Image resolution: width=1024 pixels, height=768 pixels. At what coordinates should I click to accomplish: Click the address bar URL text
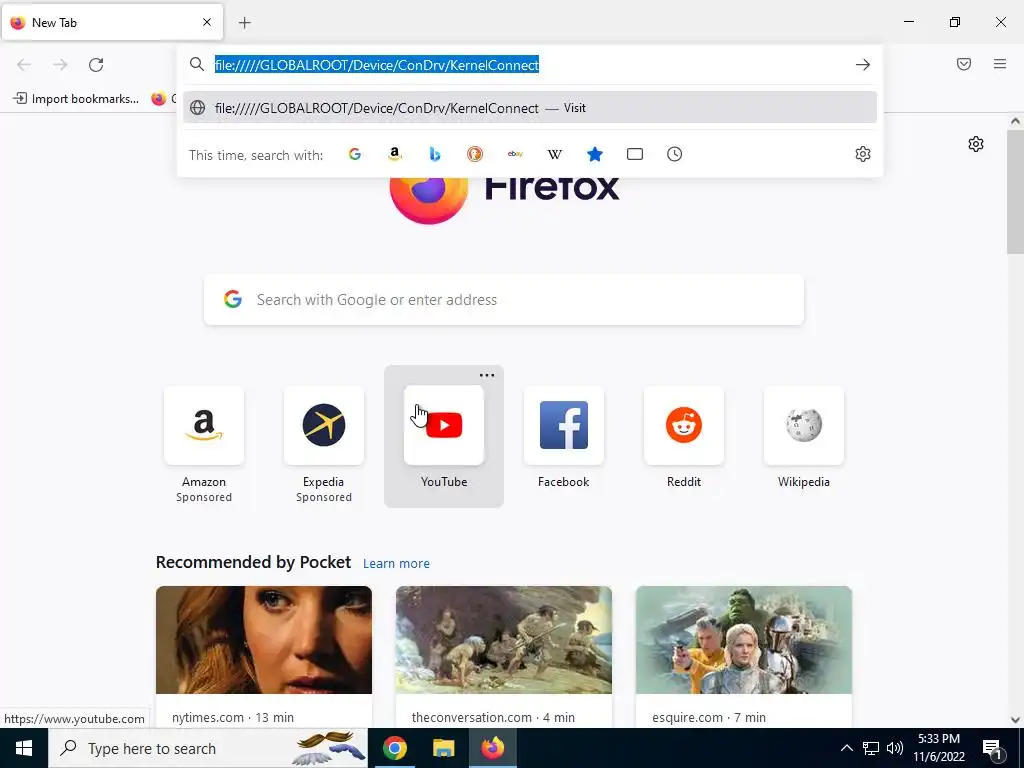[x=377, y=65]
